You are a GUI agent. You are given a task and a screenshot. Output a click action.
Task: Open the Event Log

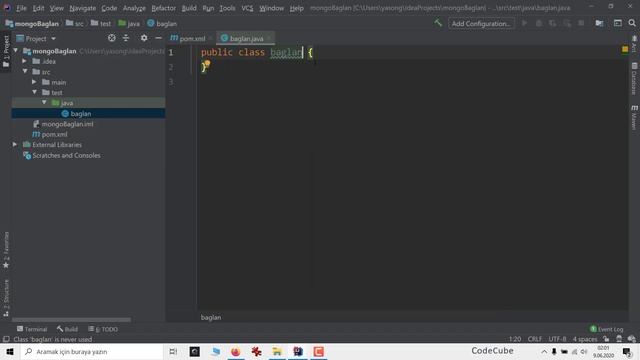tap(607, 329)
